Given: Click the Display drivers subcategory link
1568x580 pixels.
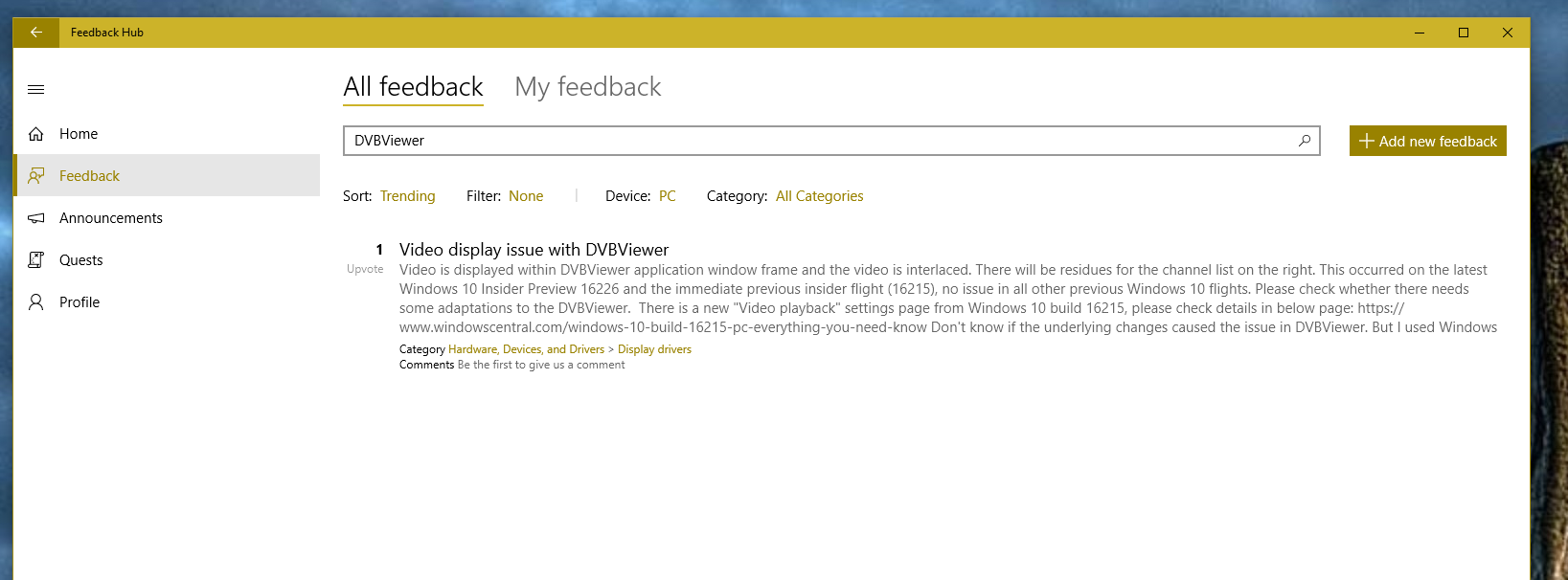Looking at the screenshot, I should 654,349.
